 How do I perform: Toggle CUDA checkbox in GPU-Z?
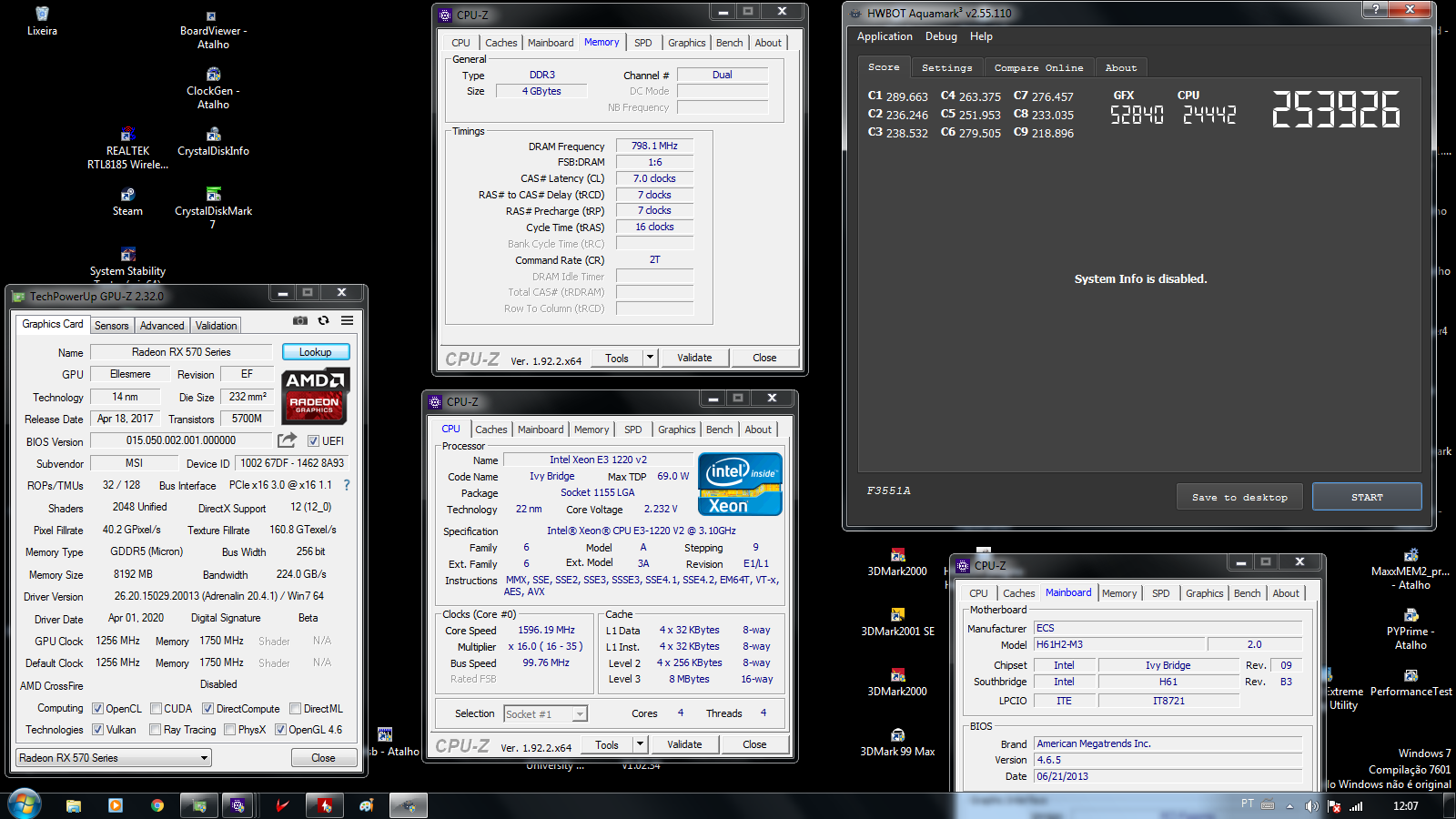156,709
